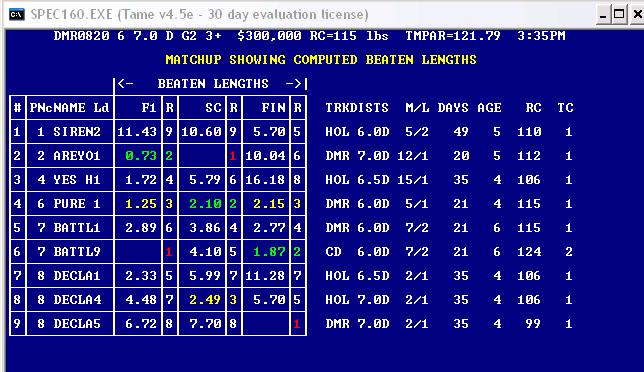Click the yellow 2.49 SC value
The height and width of the screenshot is (372, 644).
(205, 300)
